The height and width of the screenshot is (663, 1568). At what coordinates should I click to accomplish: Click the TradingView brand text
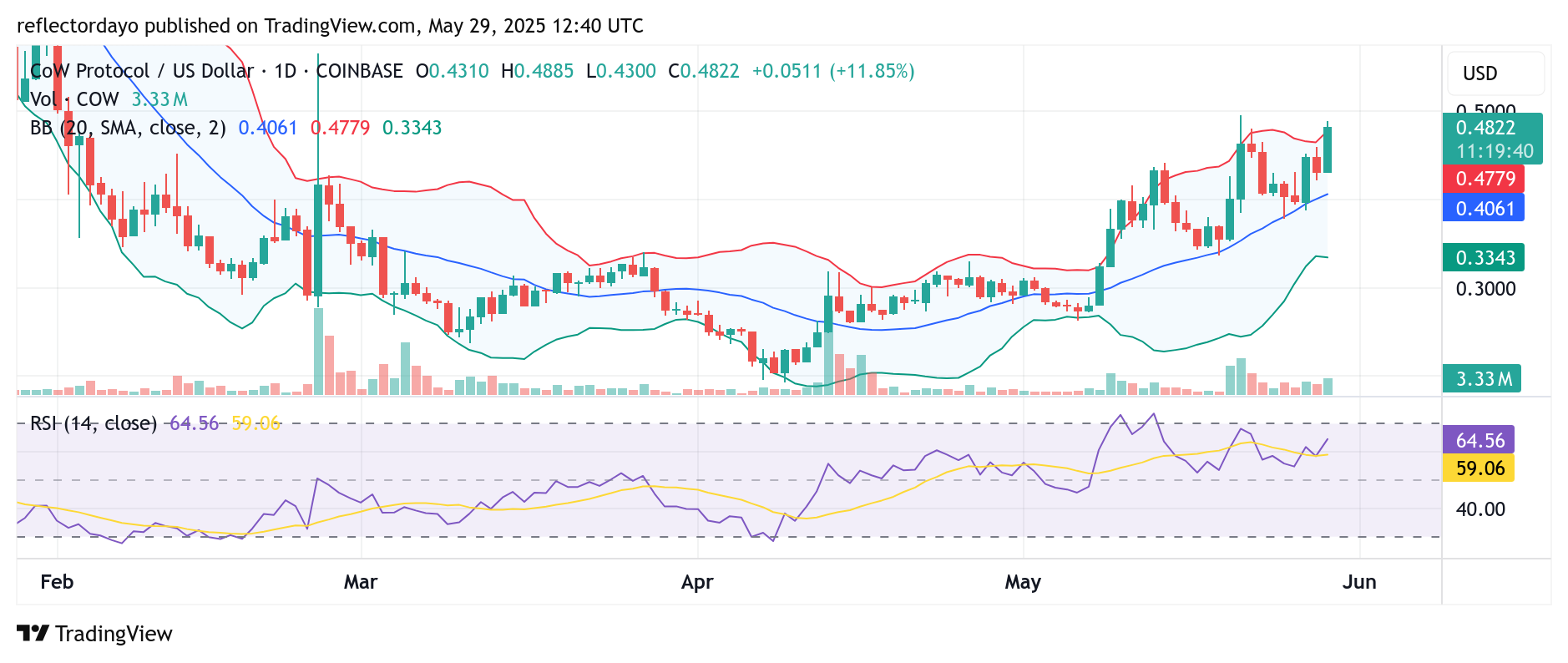click(114, 634)
